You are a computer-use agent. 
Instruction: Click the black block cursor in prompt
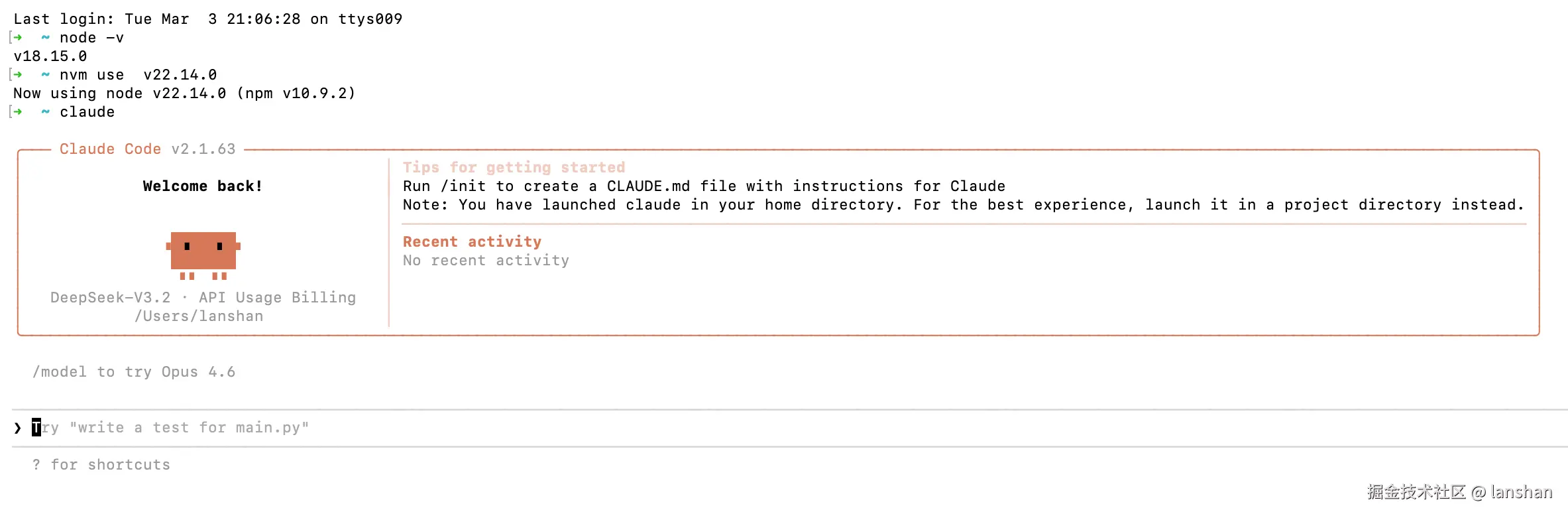click(36, 428)
